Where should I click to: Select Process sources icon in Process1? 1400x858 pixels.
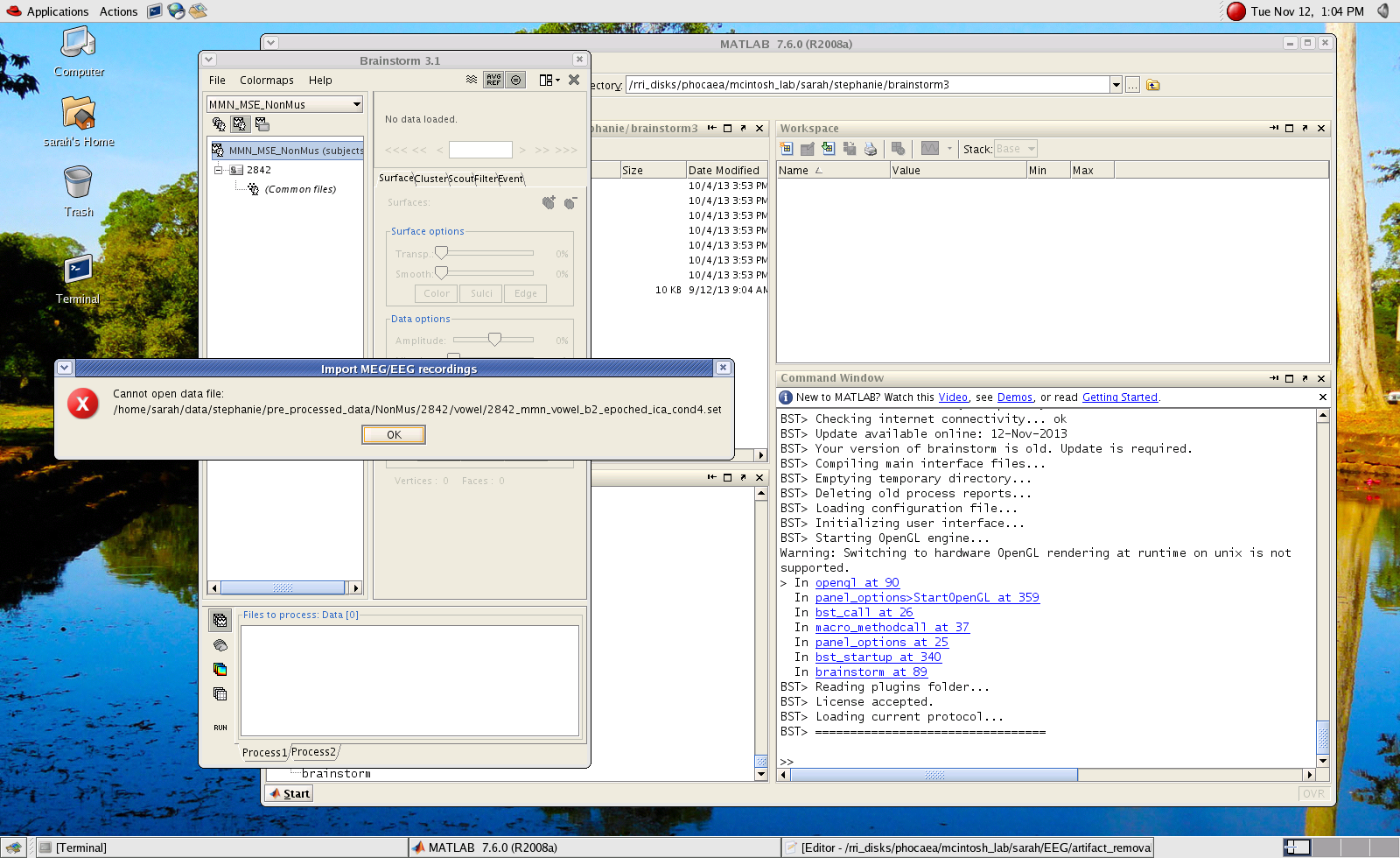pyautogui.click(x=220, y=645)
